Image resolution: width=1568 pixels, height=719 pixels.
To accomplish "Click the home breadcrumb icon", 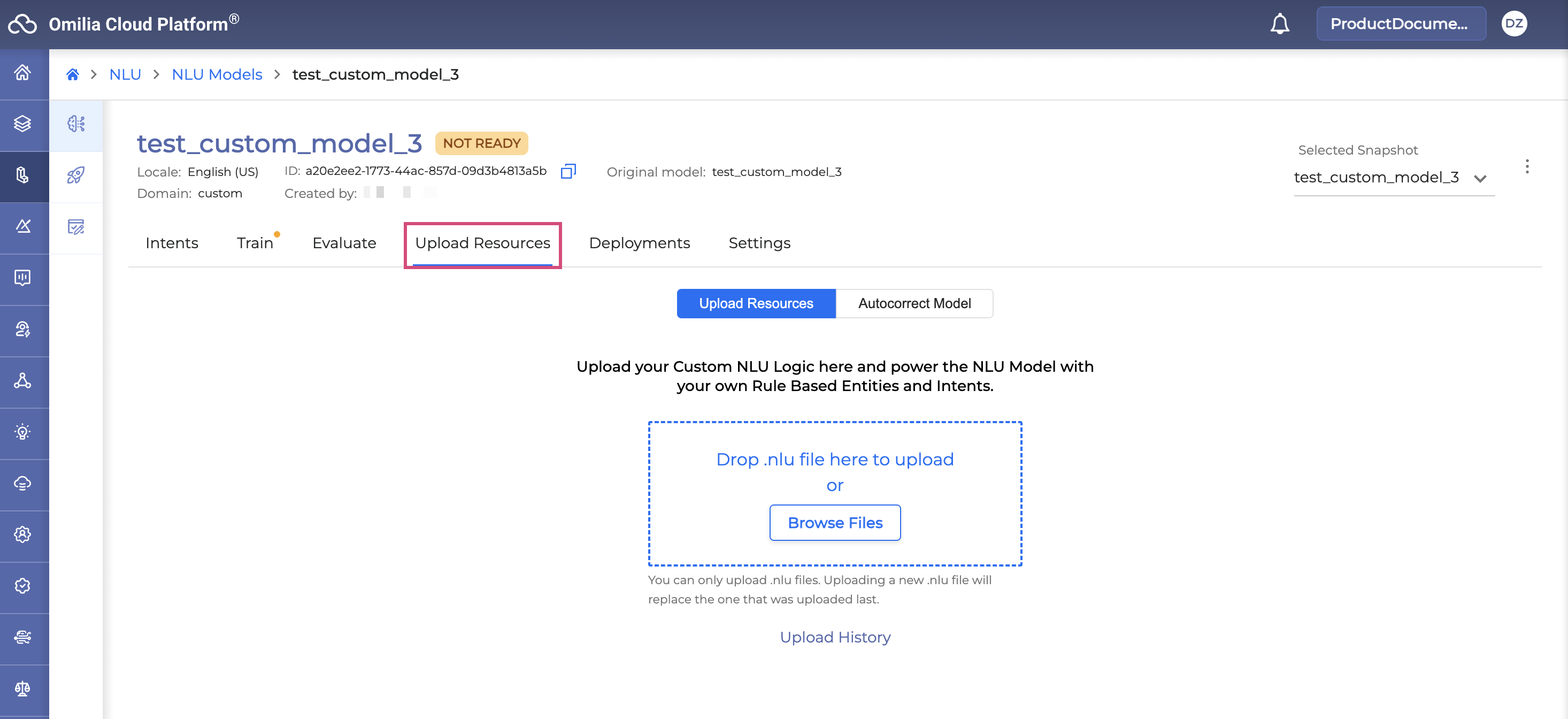I will point(72,75).
